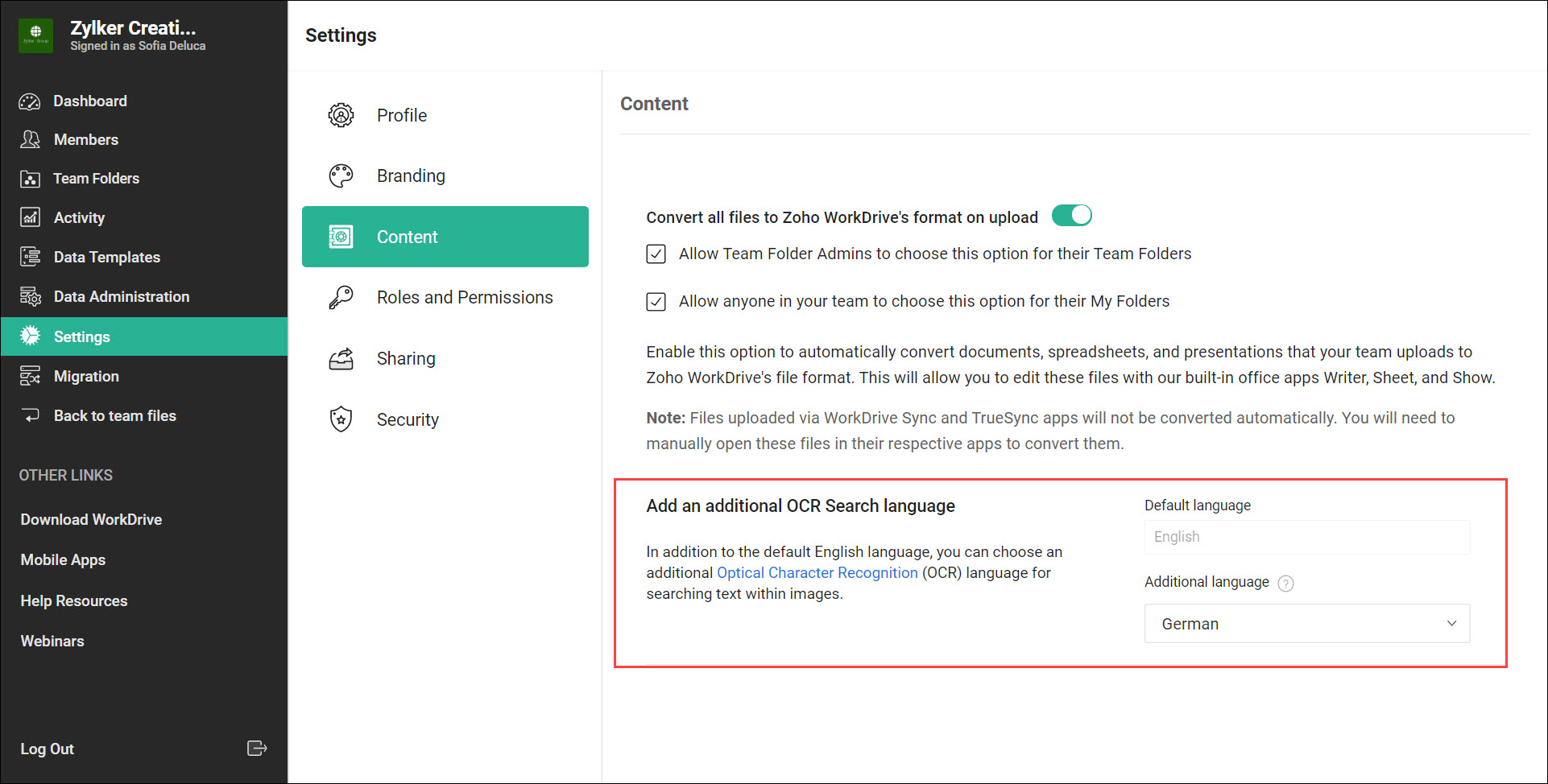Open the Migration section icon

[x=30, y=376]
